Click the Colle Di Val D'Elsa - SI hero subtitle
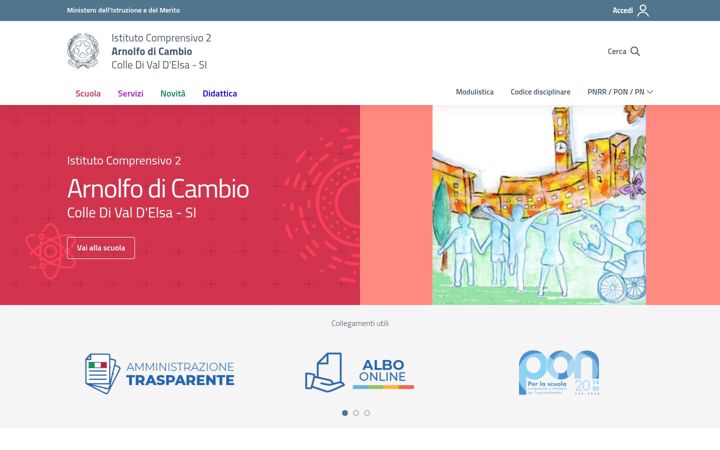This screenshot has height=450, width=720. pyautogui.click(x=132, y=213)
